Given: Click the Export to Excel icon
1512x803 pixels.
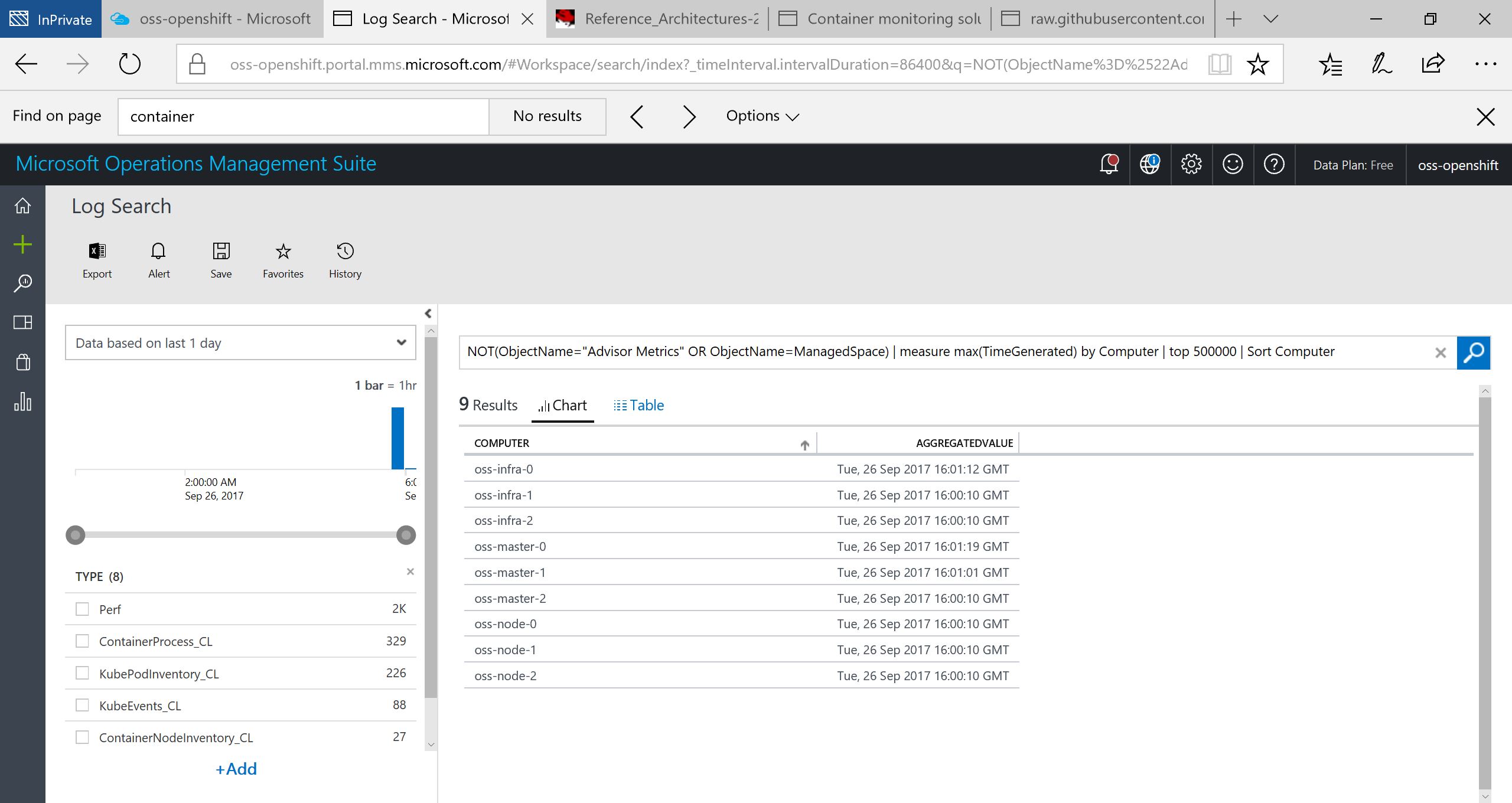Looking at the screenshot, I should coord(97,252).
